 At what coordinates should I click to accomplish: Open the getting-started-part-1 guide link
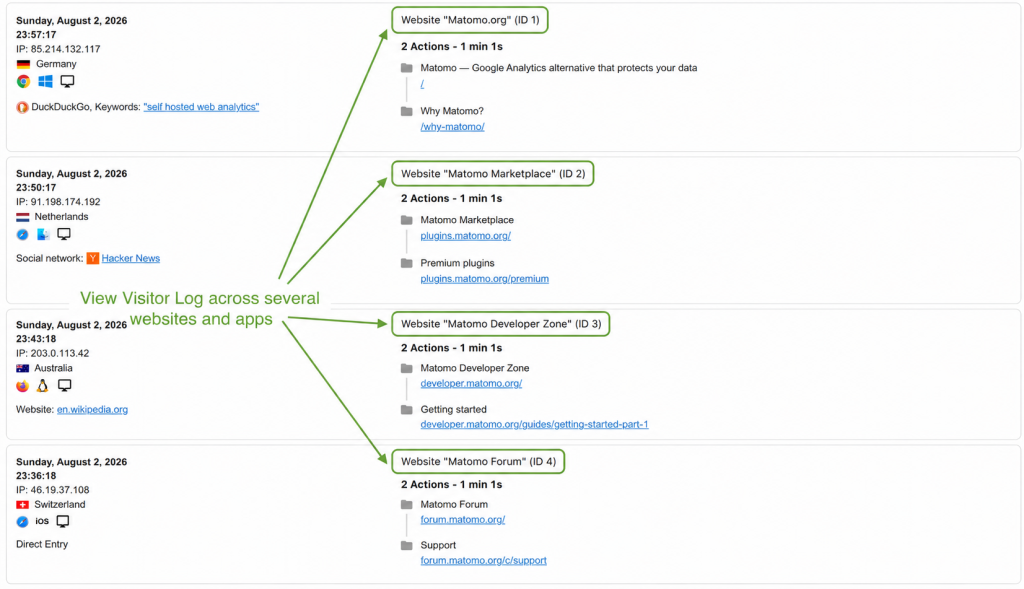pos(534,424)
